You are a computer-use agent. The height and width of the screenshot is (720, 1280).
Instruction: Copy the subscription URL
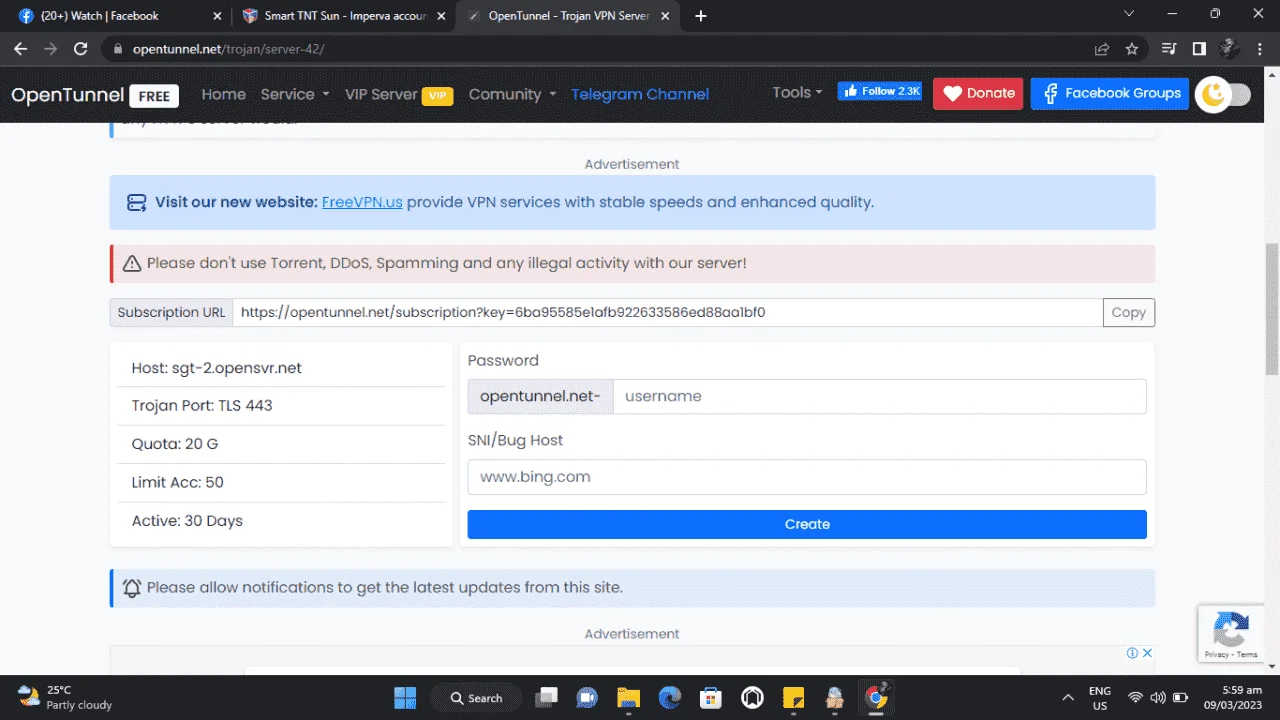click(1129, 312)
